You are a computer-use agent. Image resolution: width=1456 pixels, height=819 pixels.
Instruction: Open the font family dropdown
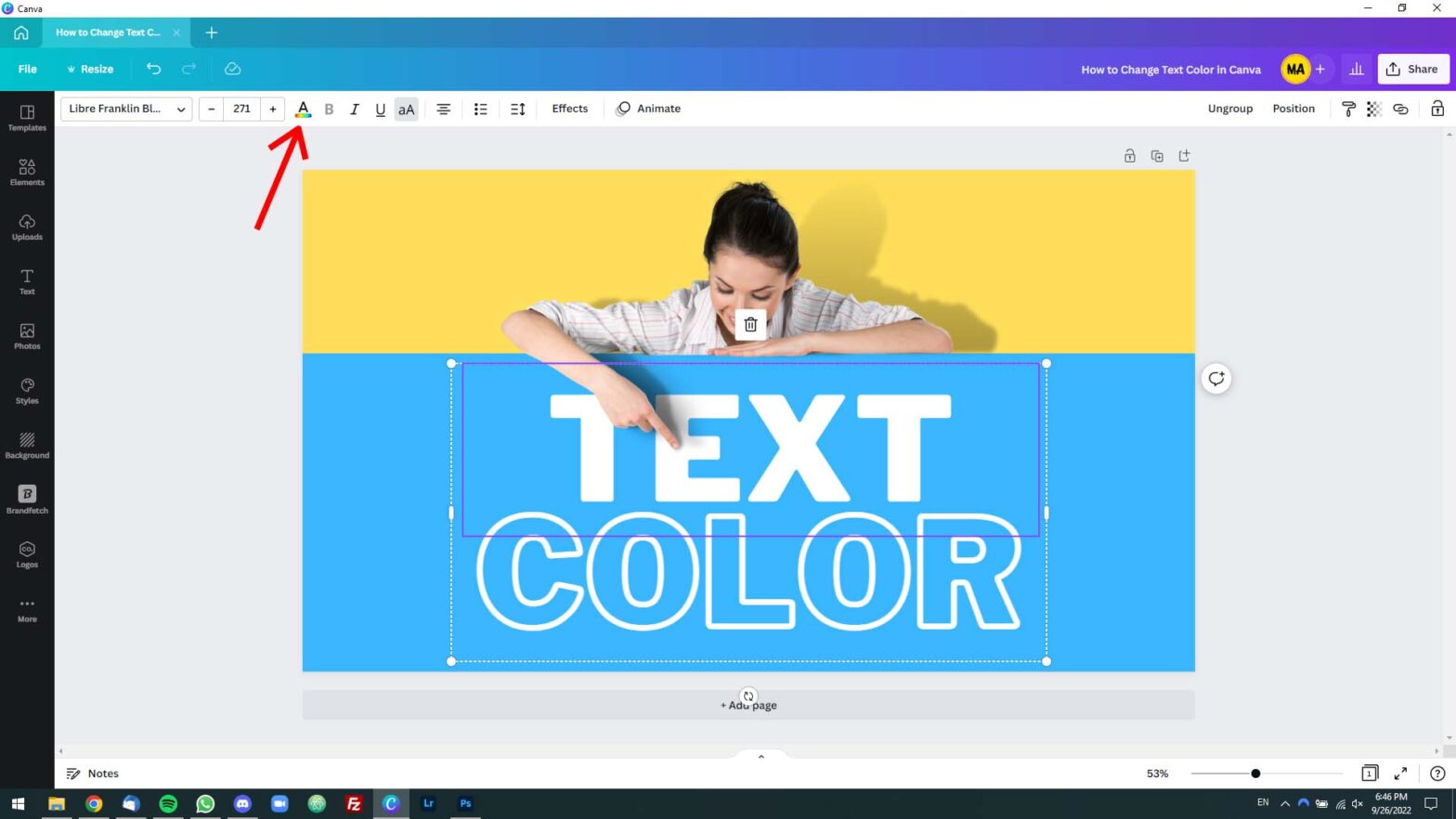pyautogui.click(x=126, y=109)
